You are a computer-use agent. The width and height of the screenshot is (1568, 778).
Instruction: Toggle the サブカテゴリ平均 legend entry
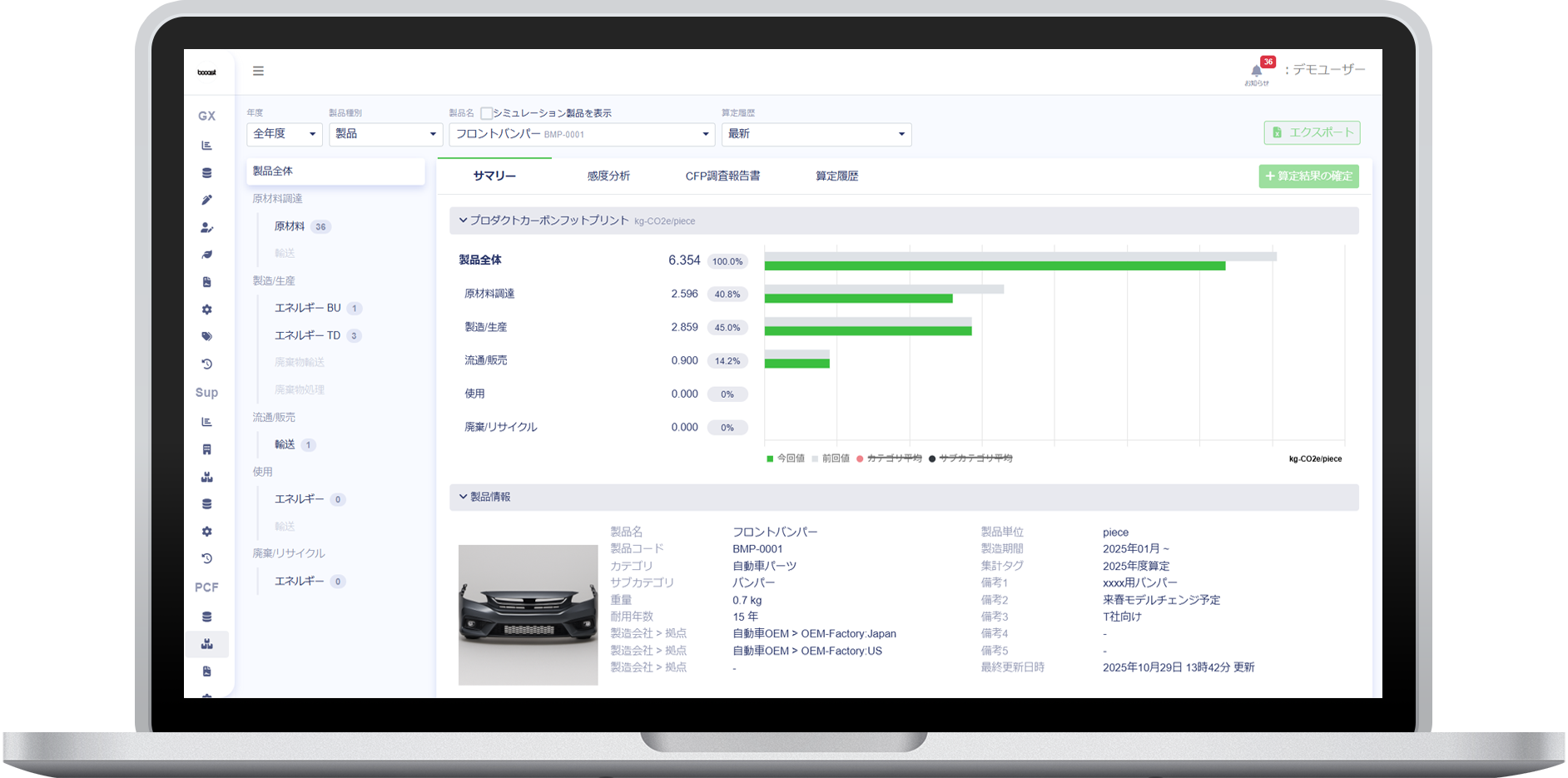tap(970, 458)
